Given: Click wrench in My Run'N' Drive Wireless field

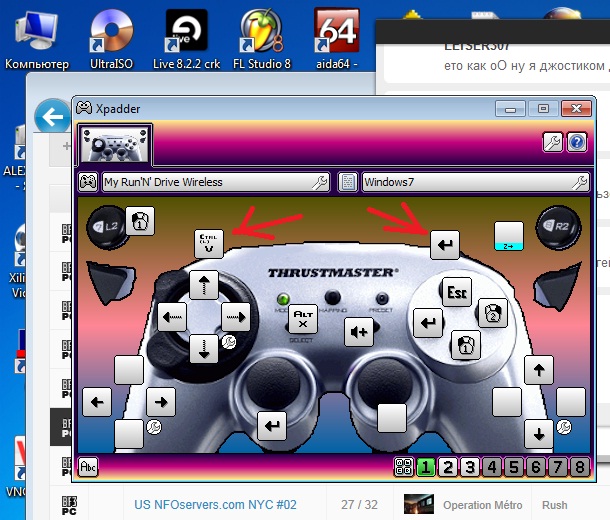Looking at the screenshot, I should [320, 182].
